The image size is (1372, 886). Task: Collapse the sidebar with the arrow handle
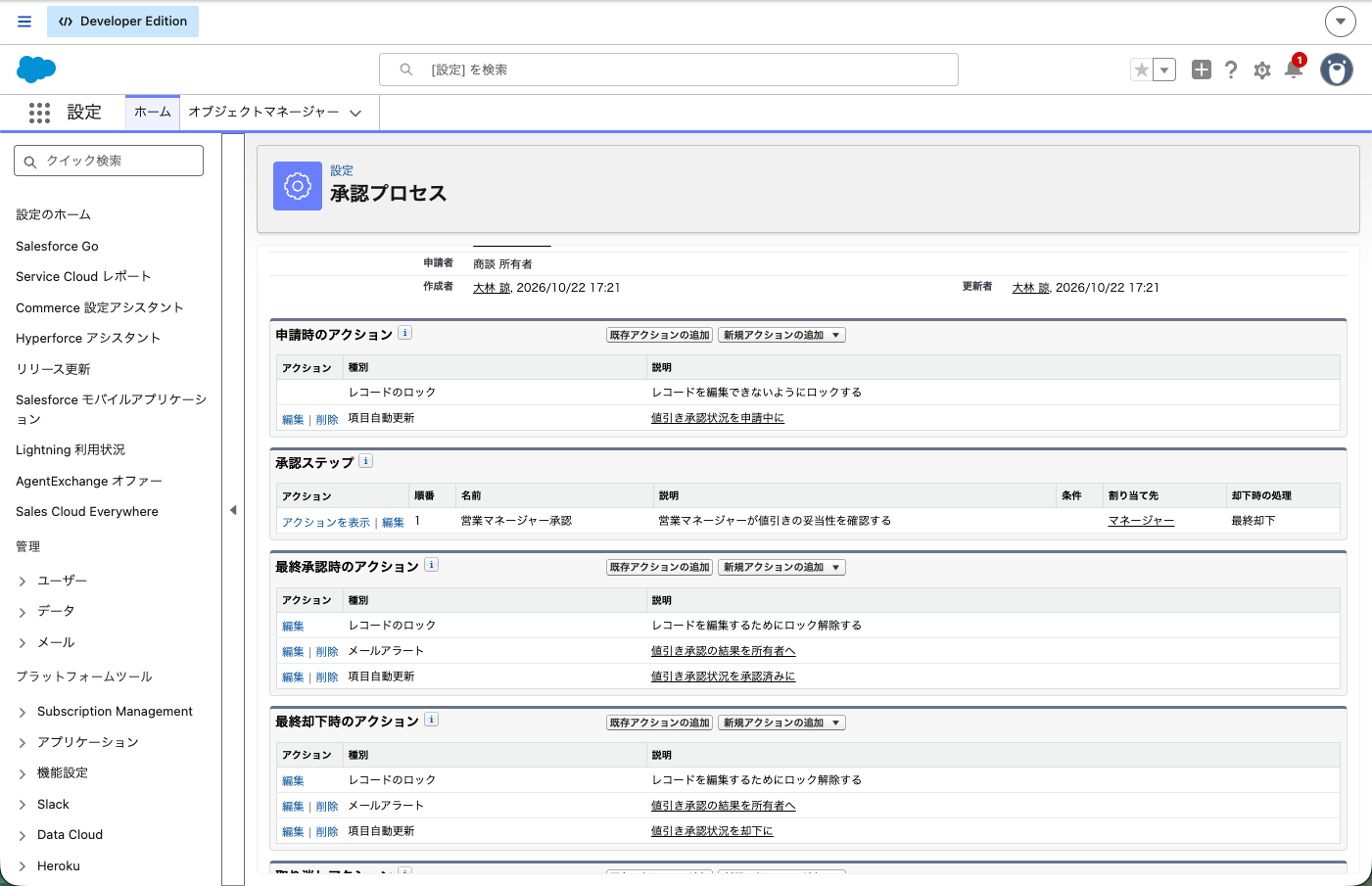tap(233, 510)
